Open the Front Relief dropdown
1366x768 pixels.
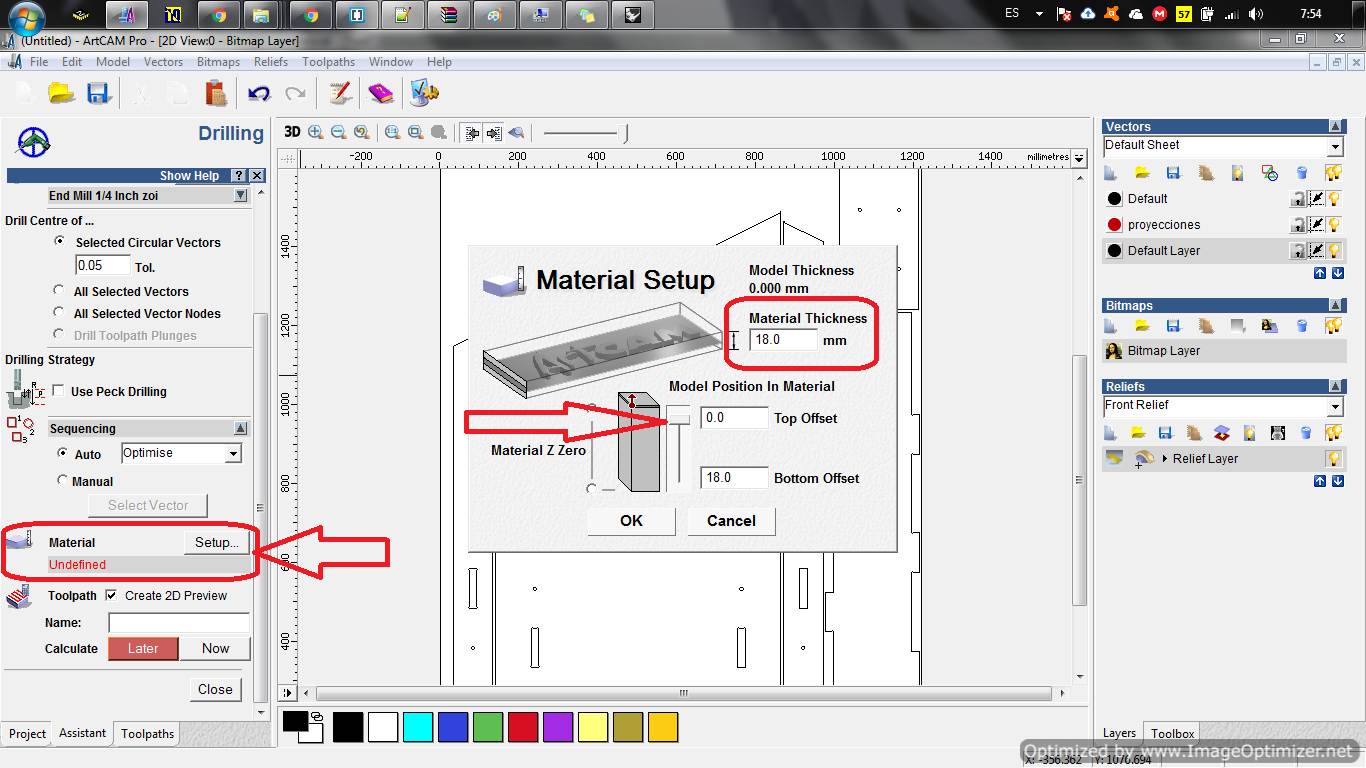pyautogui.click(x=1335, y=407)
